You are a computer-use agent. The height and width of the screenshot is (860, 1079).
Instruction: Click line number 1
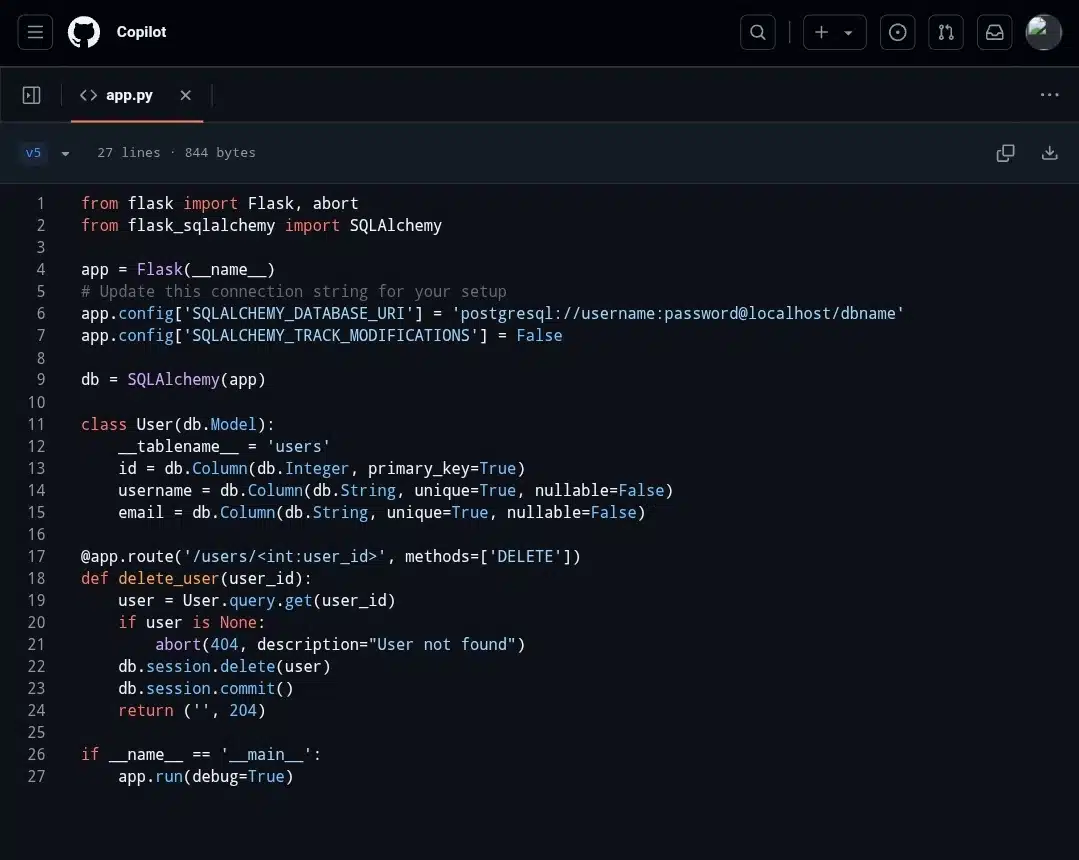click(41, 204)
